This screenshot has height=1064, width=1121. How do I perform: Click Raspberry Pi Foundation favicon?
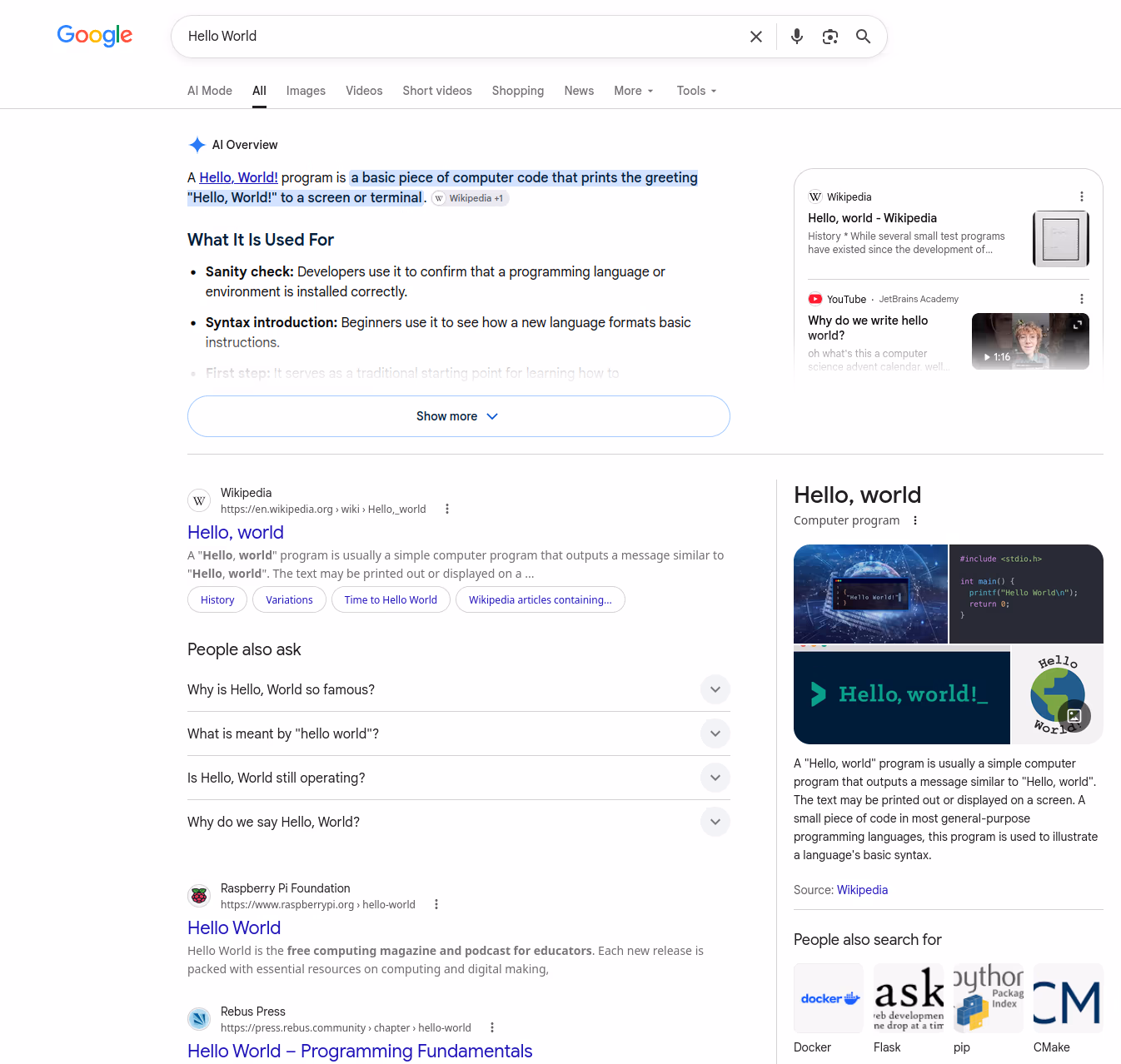pos(199,896)
